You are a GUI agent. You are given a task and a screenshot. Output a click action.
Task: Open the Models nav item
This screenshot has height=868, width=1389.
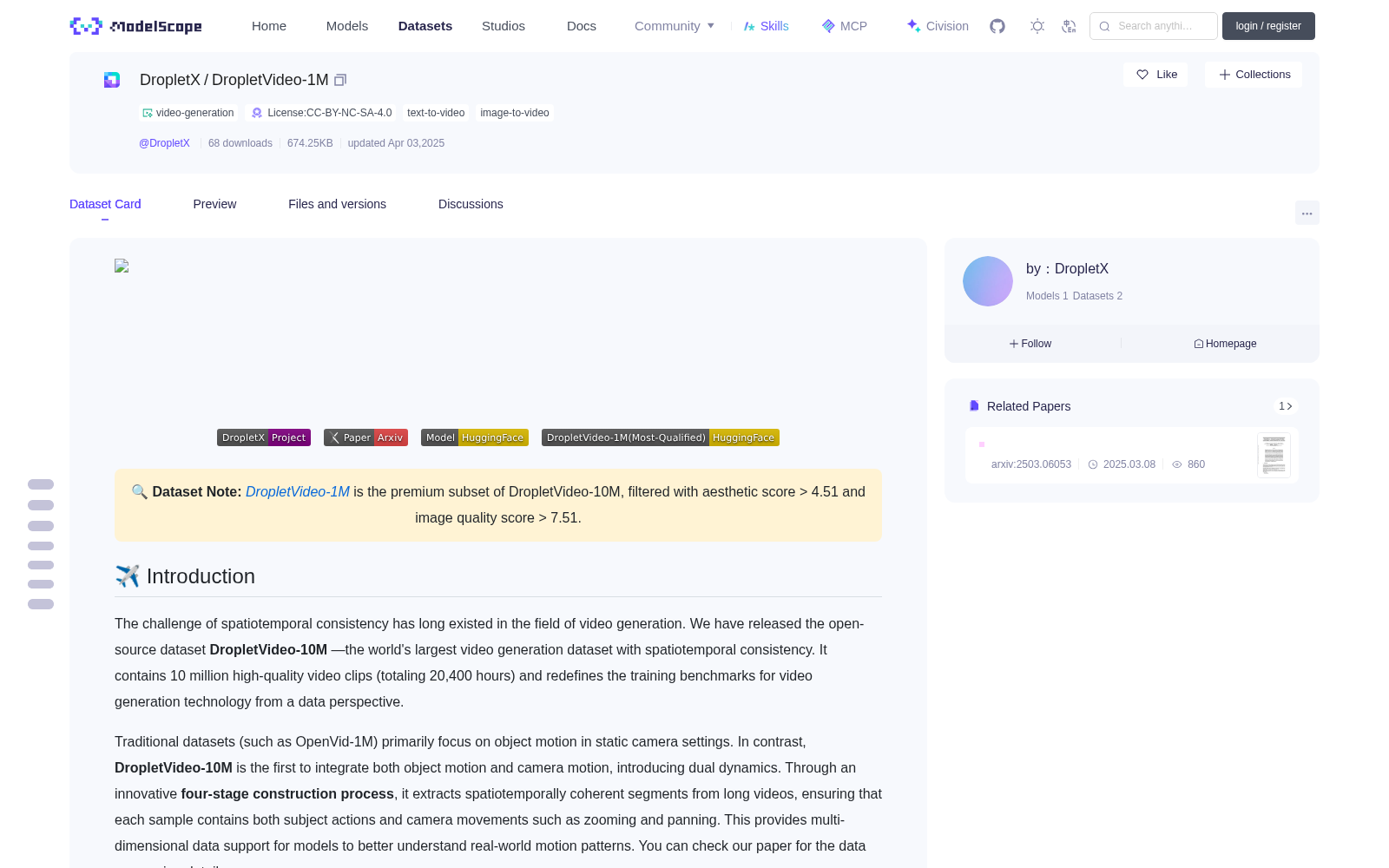tap(347, 26)
